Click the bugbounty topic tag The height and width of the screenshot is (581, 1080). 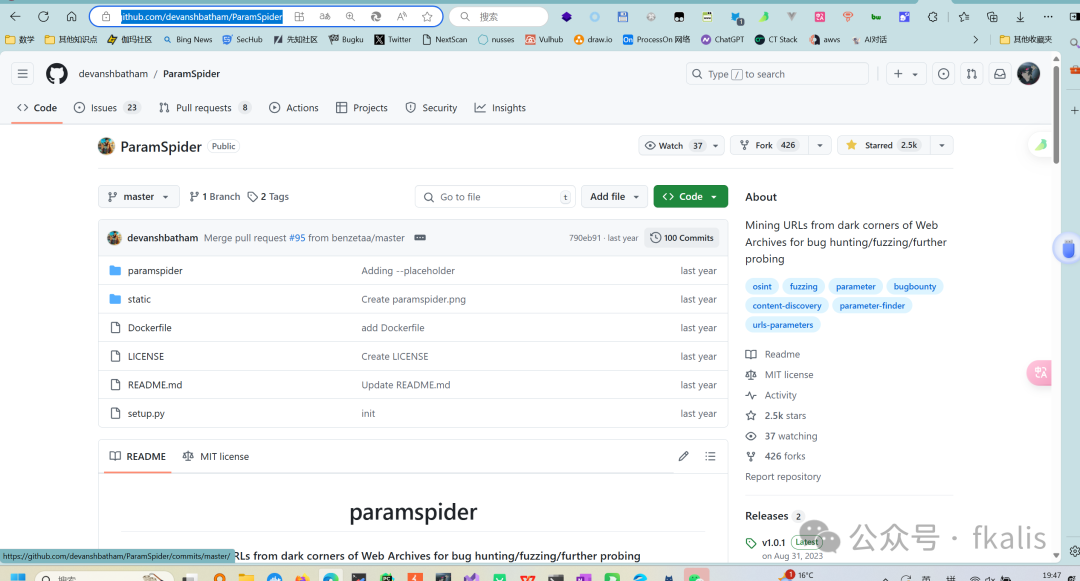click(x=915, y=286)
